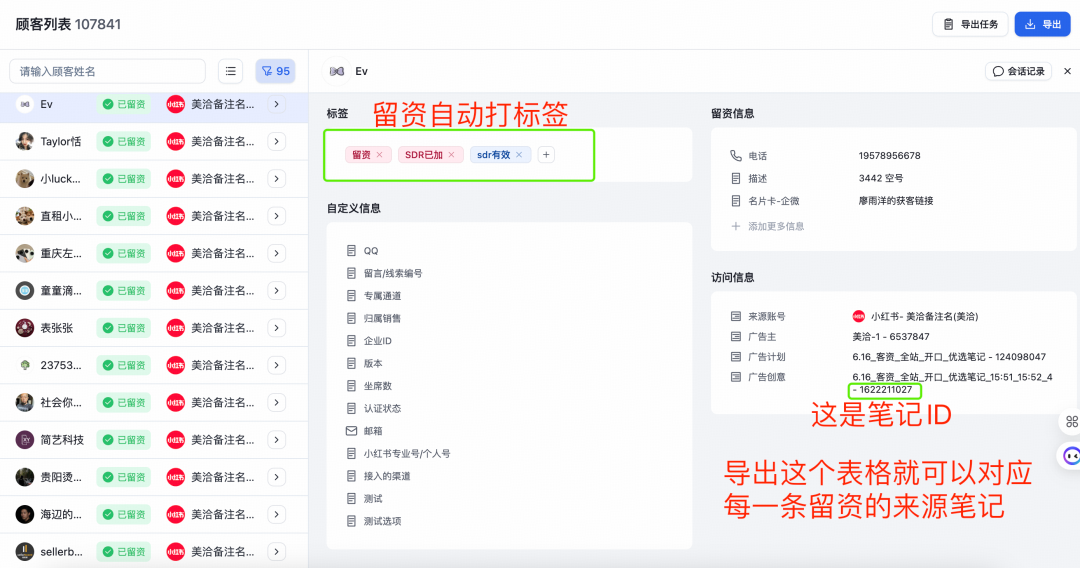Image resolution: width=1080 pixels, height=568 pixels.
Task: Add a new tag with plus button
Action: (546, 155)
